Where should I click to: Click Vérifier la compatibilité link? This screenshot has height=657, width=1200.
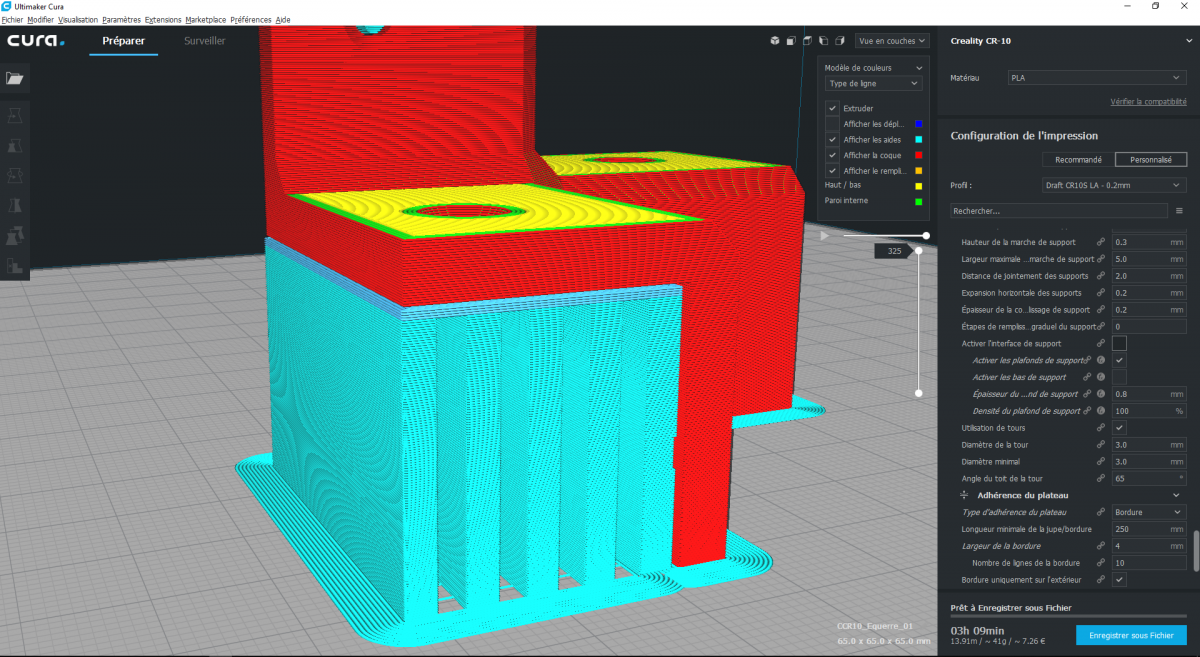[x=1148, y=101]
